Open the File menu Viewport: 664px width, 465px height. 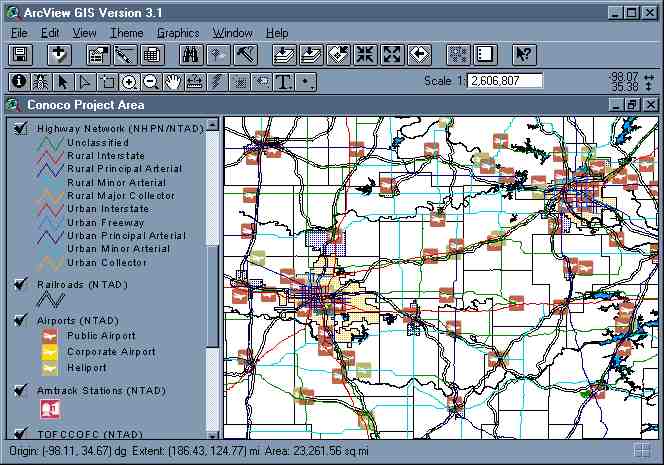19,33
